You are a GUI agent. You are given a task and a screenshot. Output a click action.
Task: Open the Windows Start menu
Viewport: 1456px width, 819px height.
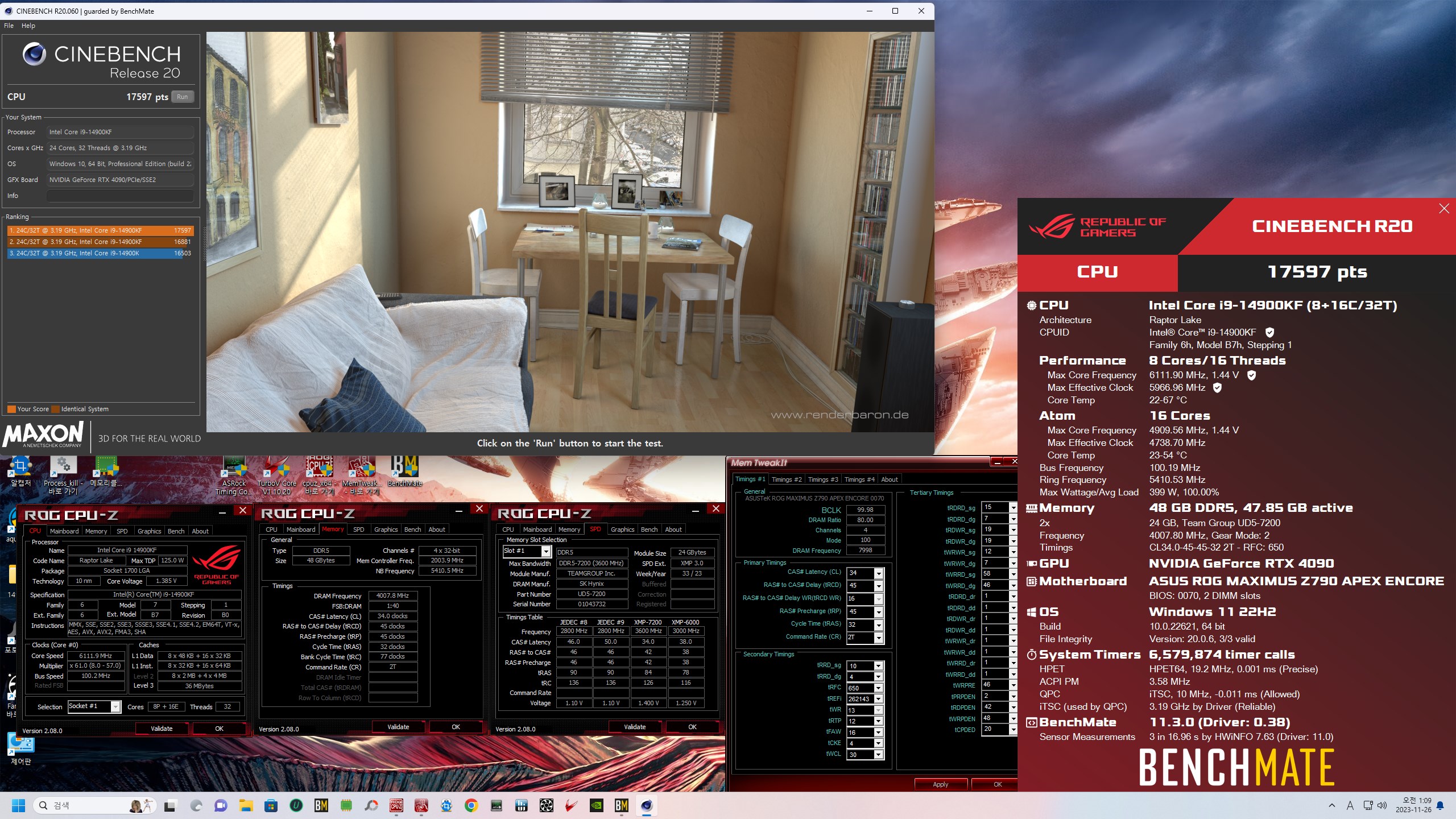19,805
